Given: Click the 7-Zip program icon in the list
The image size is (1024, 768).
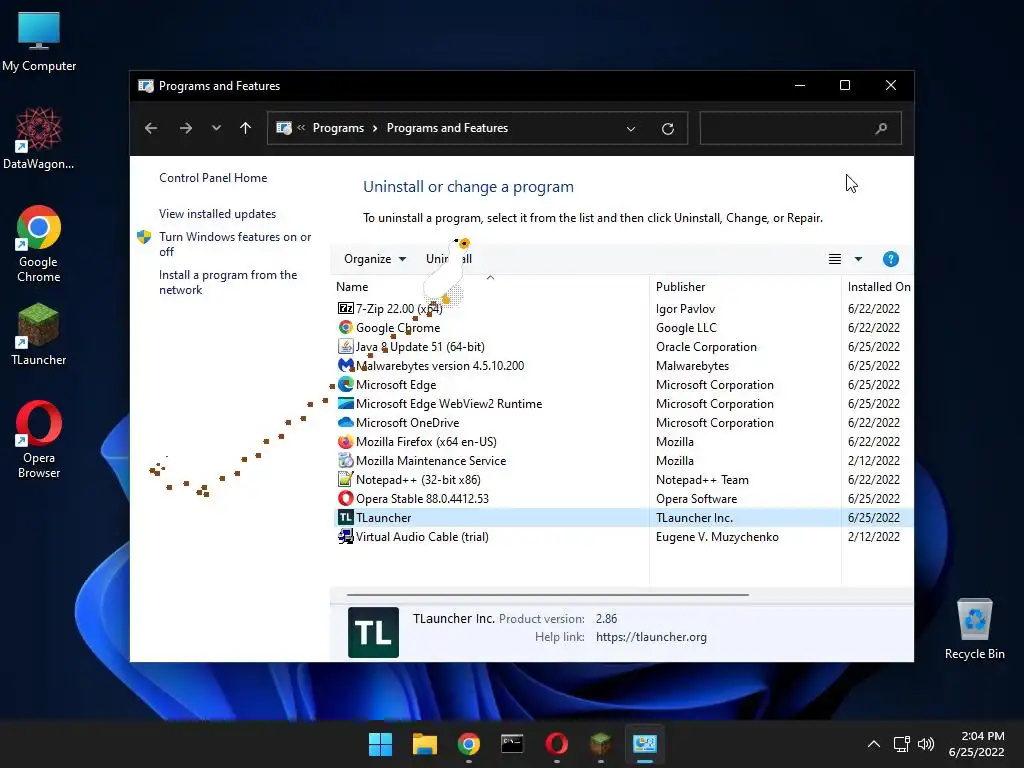Looking at the screenshot, I should [x=345, y=308].
